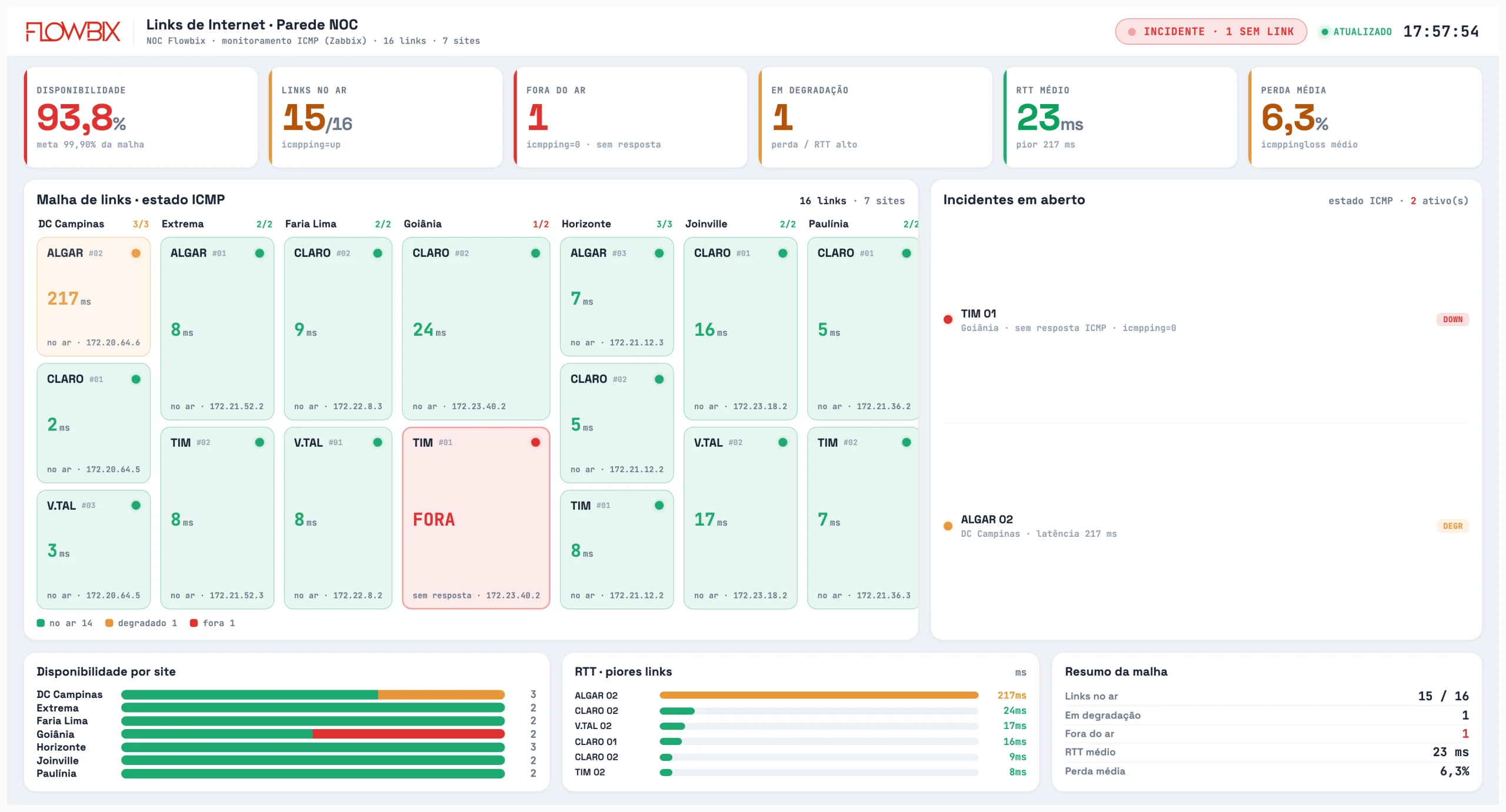Click ALGAR 02 RTT bar at 217ms
The image size is (1506, 812).
819,696
